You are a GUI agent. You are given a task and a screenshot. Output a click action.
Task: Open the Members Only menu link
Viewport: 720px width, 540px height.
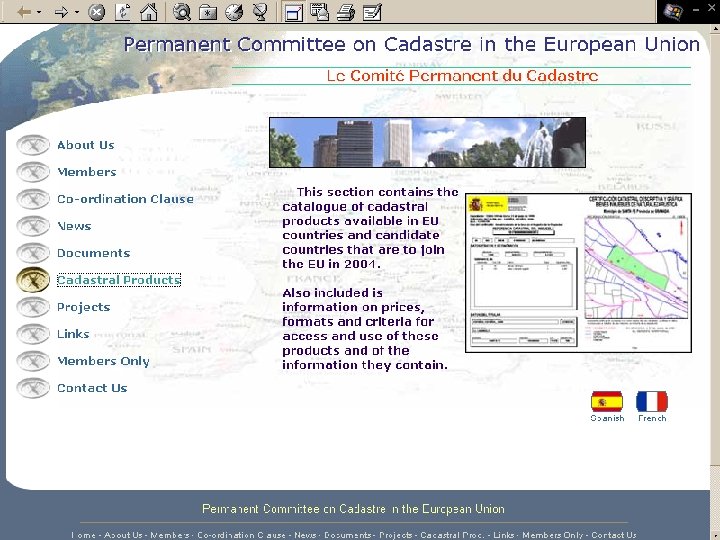pos(103,361)
